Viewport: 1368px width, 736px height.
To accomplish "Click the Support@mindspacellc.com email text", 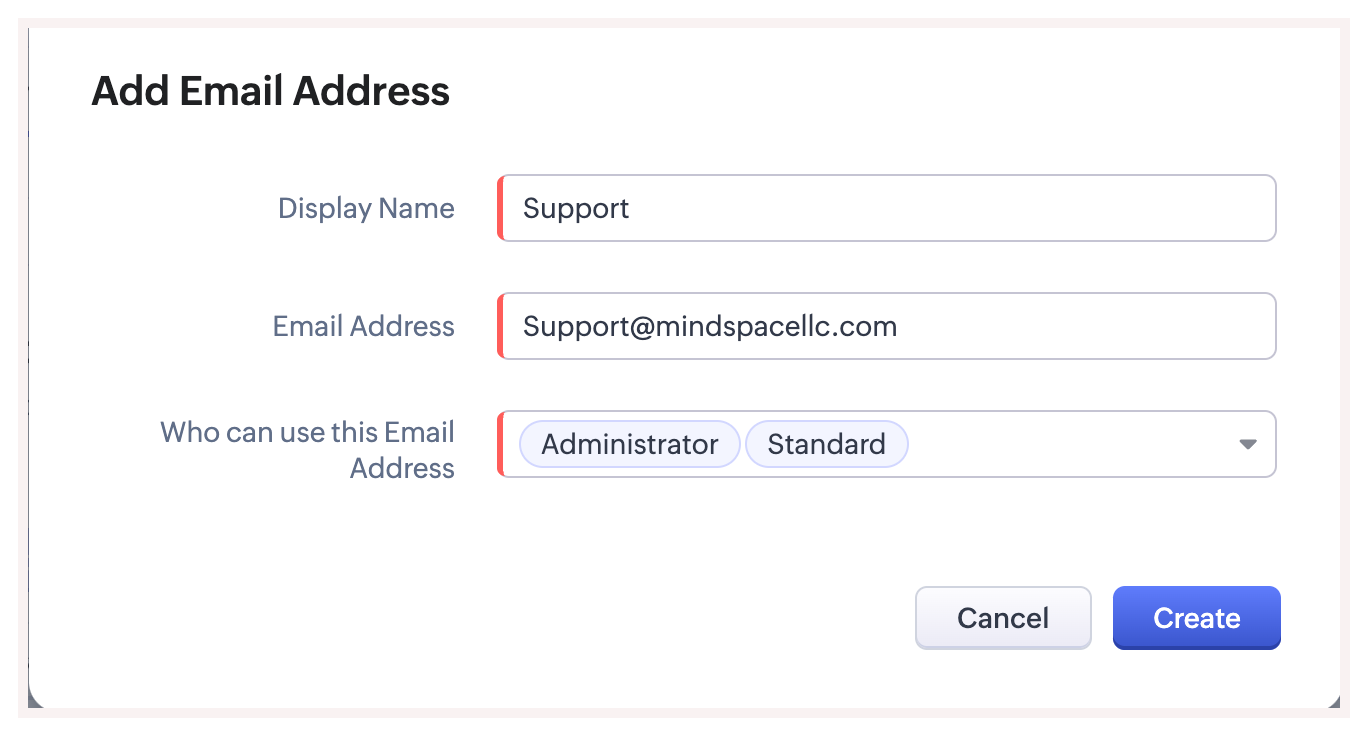I will click(x=709, y=326).
